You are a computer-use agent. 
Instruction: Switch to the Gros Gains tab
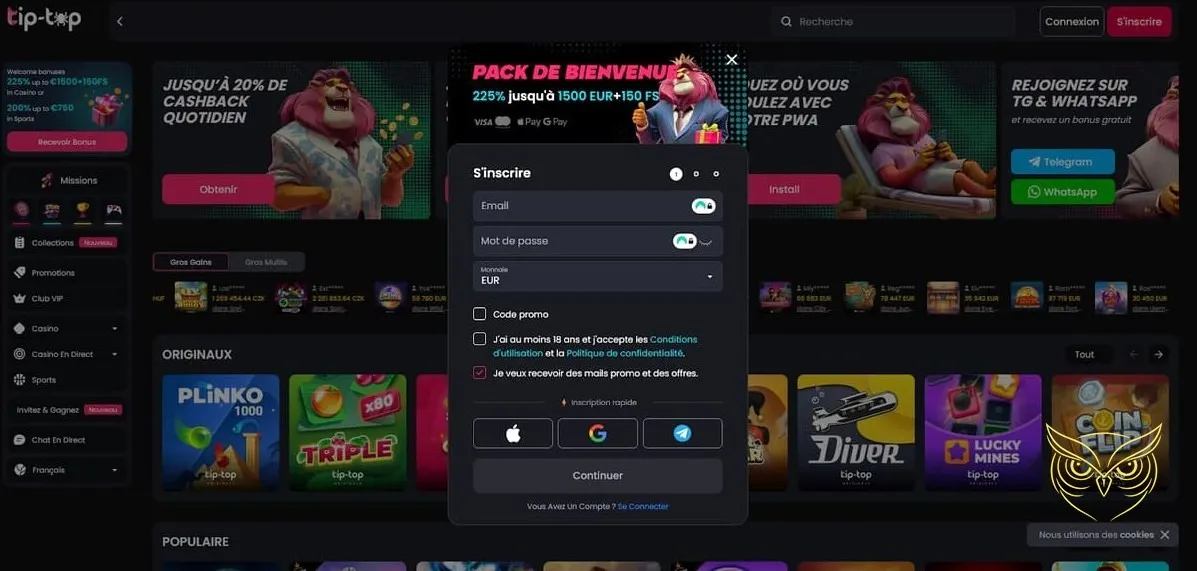click(191, 262)
